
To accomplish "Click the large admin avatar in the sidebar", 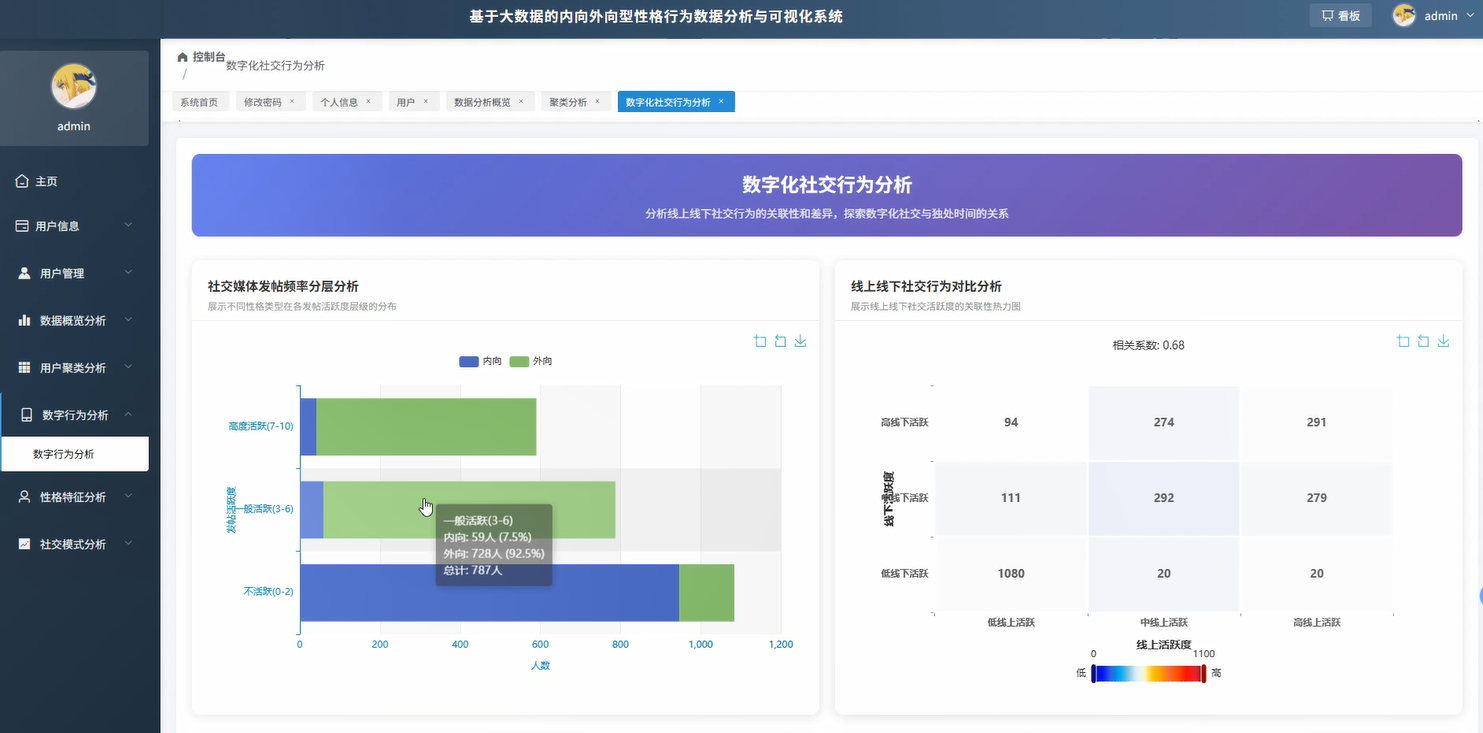I will 74,86.
